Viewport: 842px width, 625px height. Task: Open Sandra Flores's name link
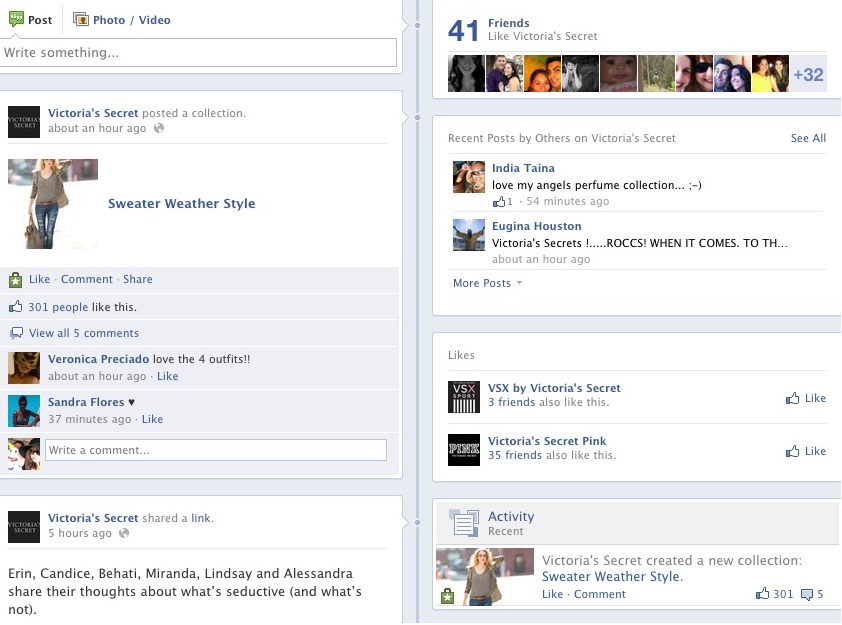click(x=86, y=402)
